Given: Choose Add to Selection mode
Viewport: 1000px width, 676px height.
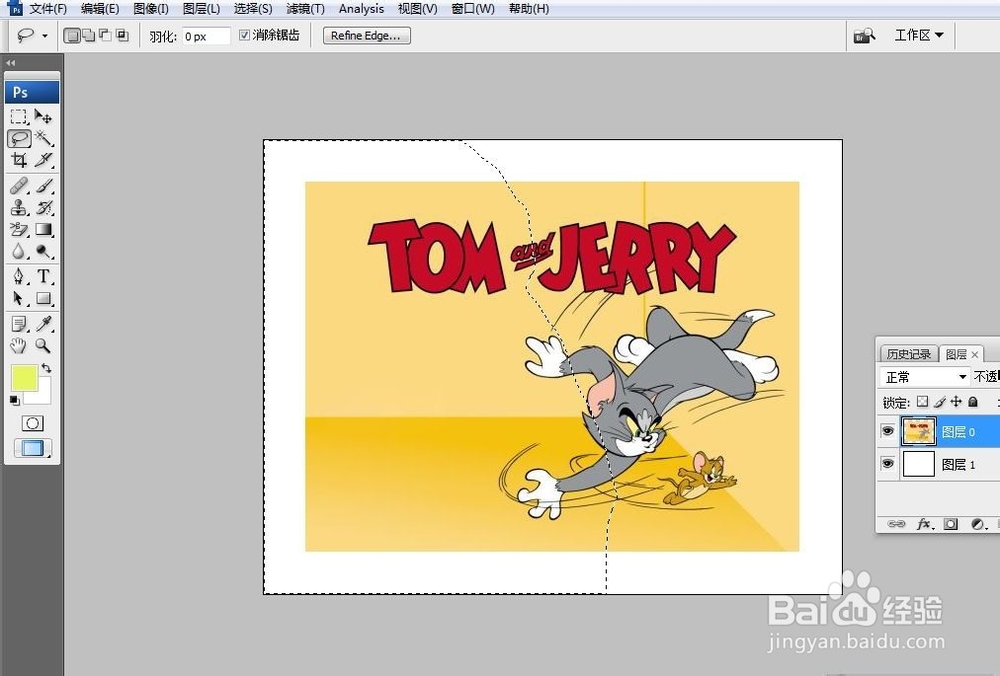Looking at the screenshot, I should click(x=89, y=36).
